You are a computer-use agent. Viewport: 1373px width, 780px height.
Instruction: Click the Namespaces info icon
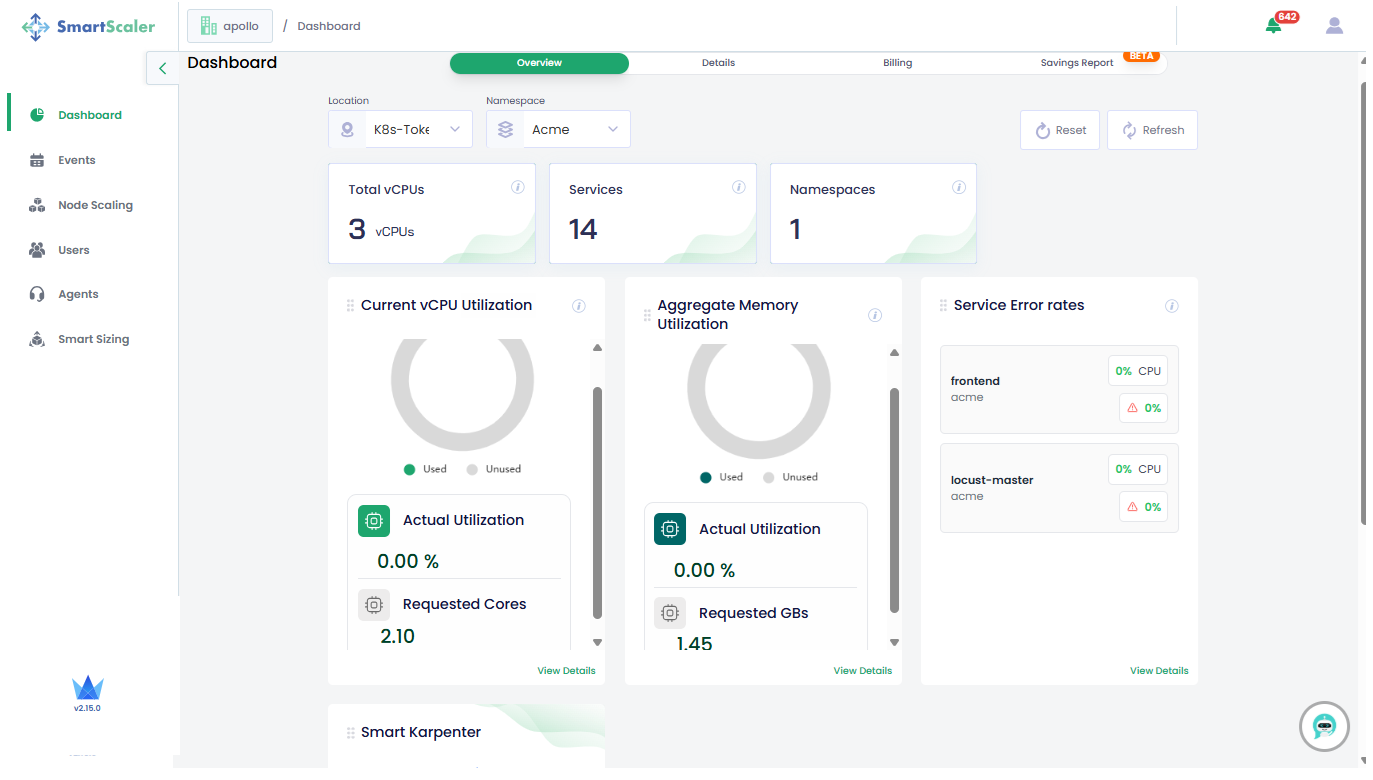[x=959, y=187]
